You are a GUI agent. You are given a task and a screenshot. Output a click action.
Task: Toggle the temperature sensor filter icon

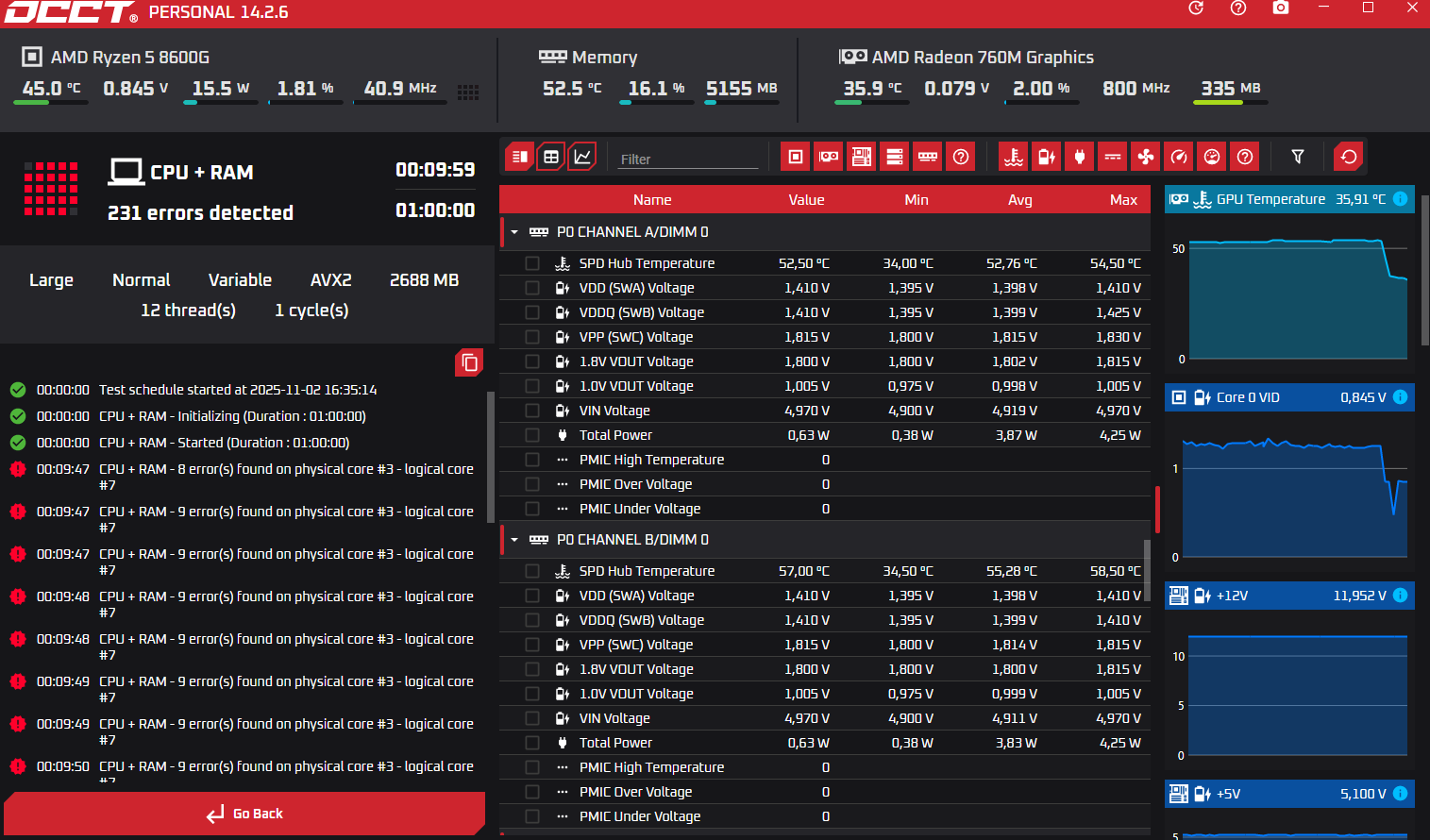click(x=1014, y=157)
